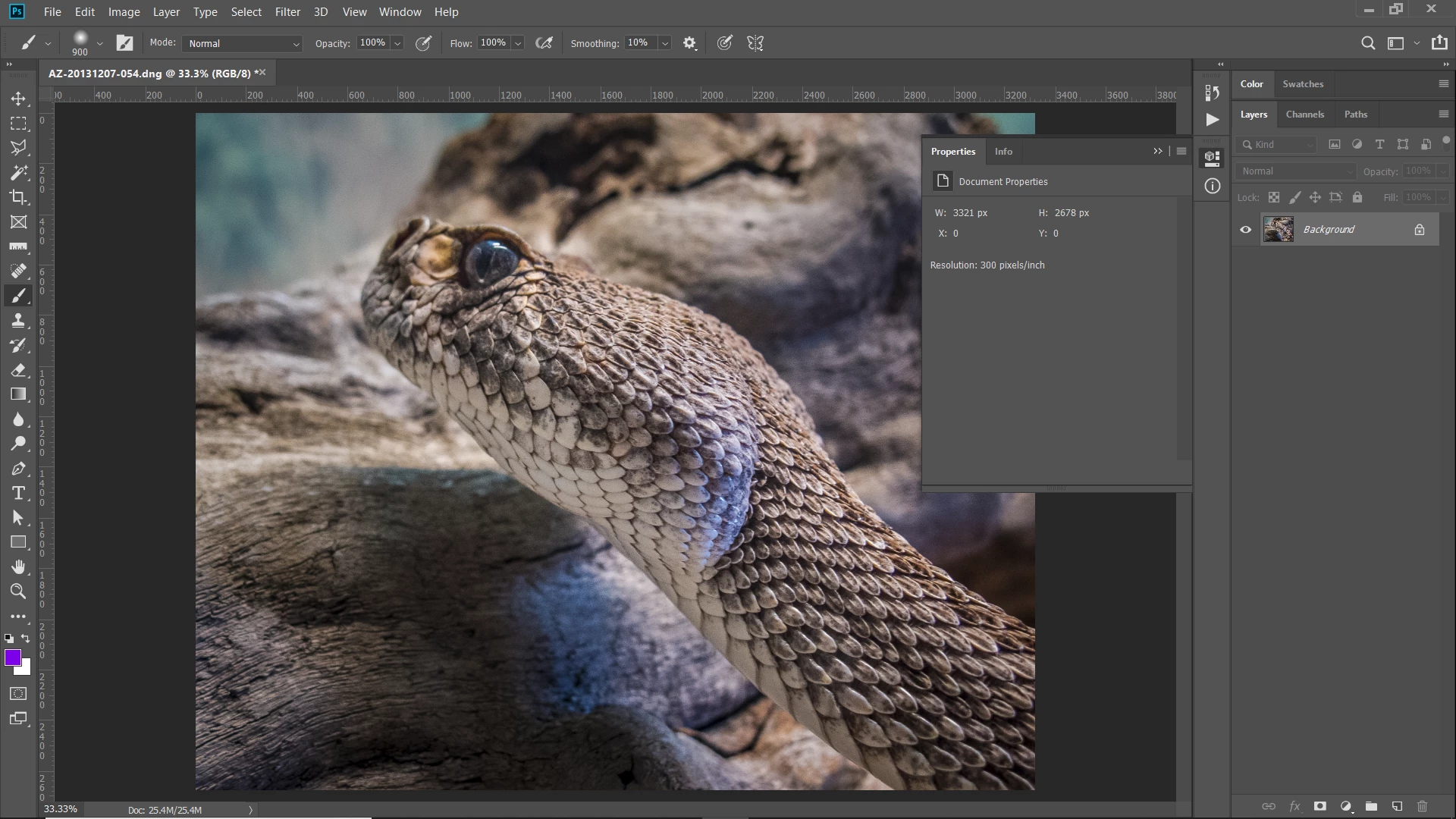Screen dimensions: 1456x819
Task: Click the Hand tool
Action: [x=18, y=567]
